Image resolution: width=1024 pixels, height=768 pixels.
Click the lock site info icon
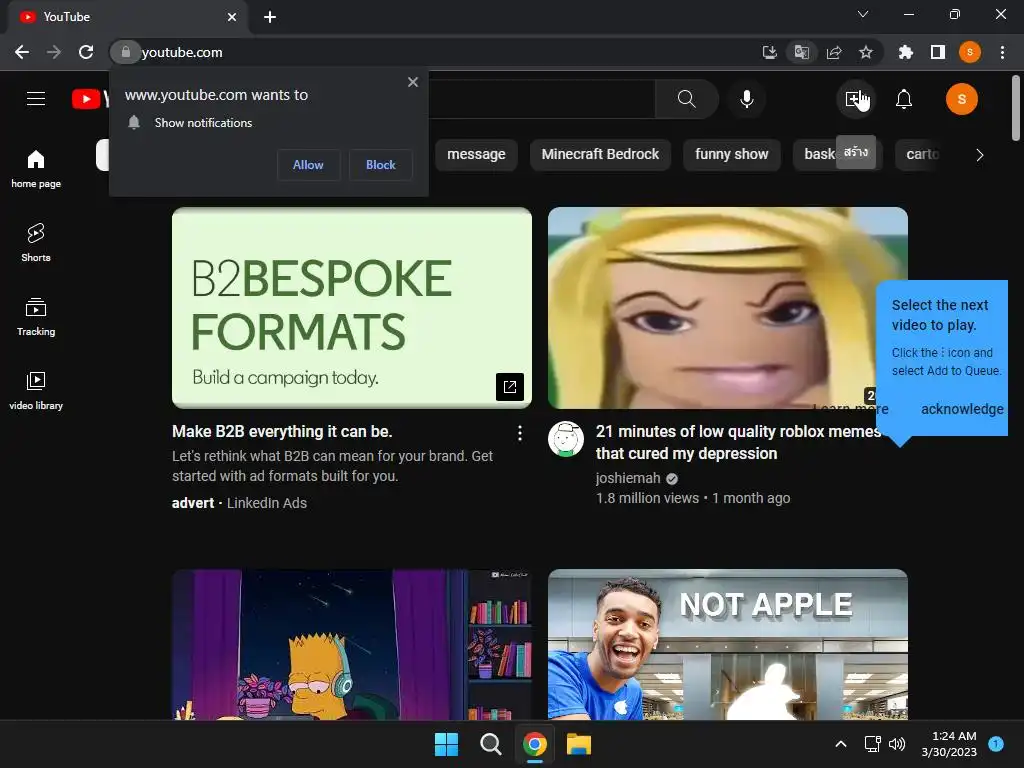point(126,52)
